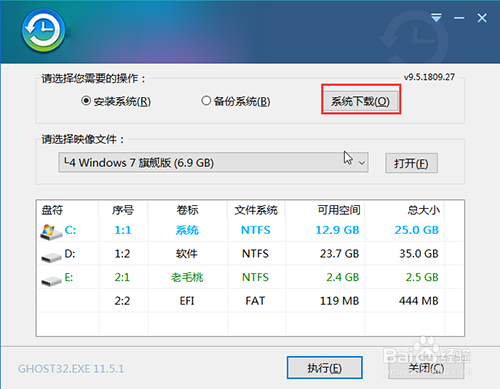Click the 35.0 GB total size cell
The width and height of the screenshot is (500, 389).
pyautogui.click(x=419, y=254)
